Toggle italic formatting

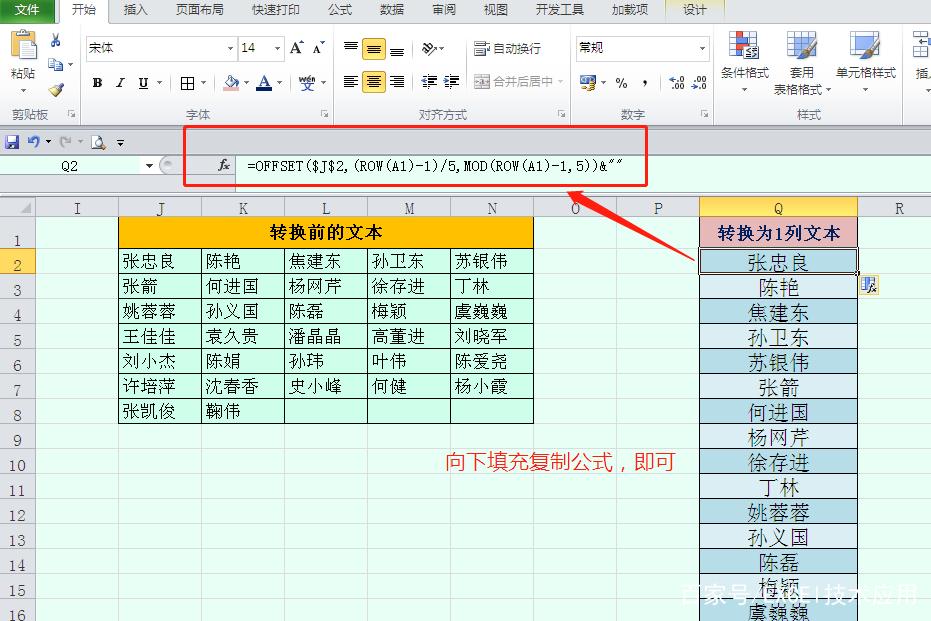tap(121, 83)
